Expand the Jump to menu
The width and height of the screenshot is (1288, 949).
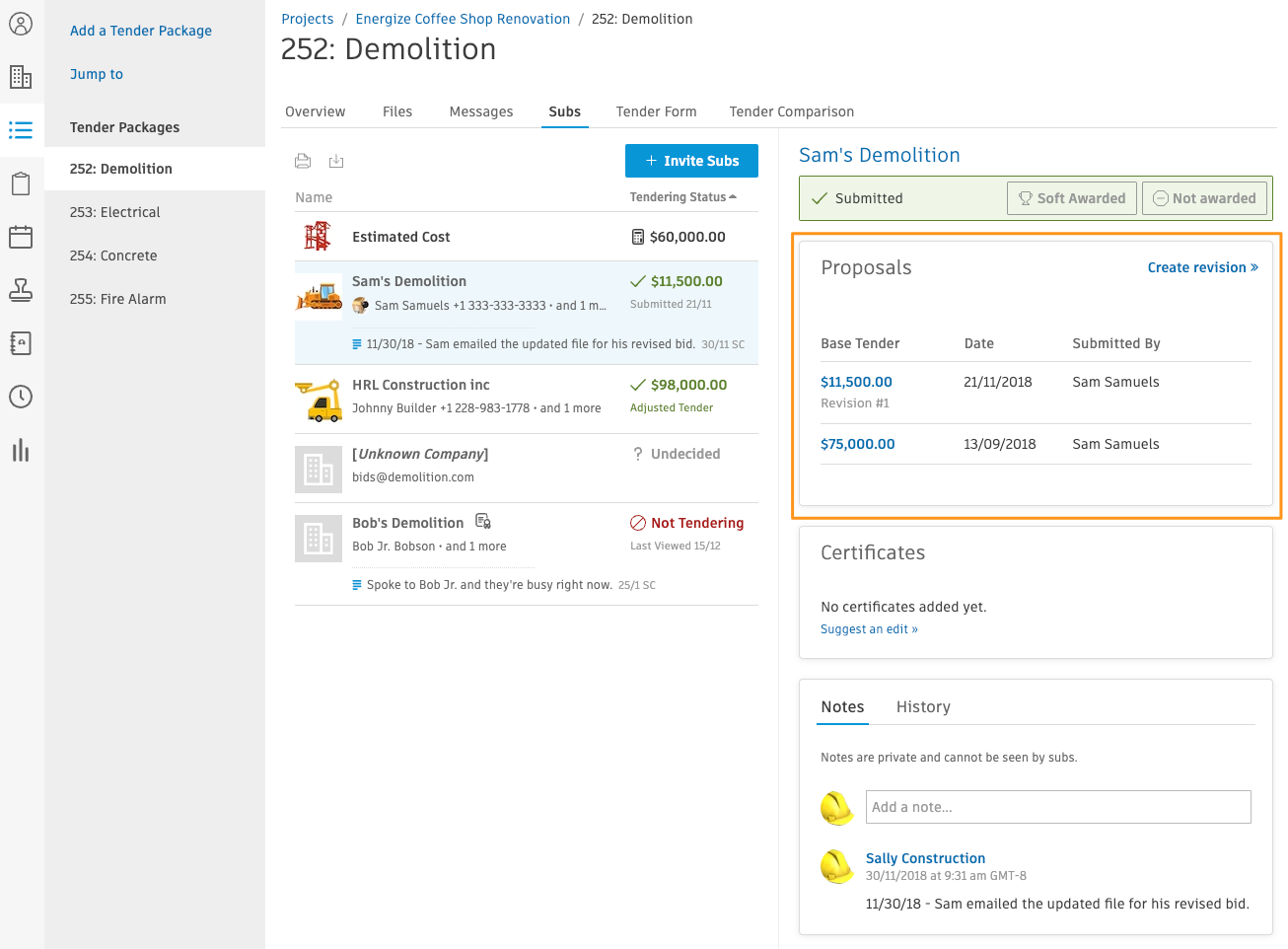coord(97,74)
